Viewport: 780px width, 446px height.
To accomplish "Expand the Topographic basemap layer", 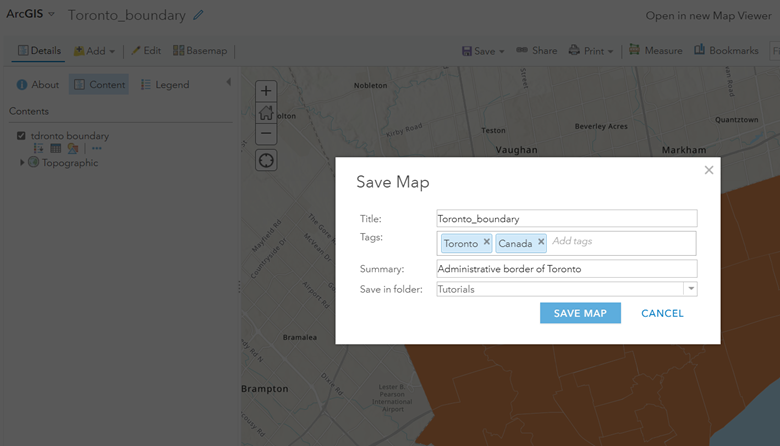I will (22, 162).
